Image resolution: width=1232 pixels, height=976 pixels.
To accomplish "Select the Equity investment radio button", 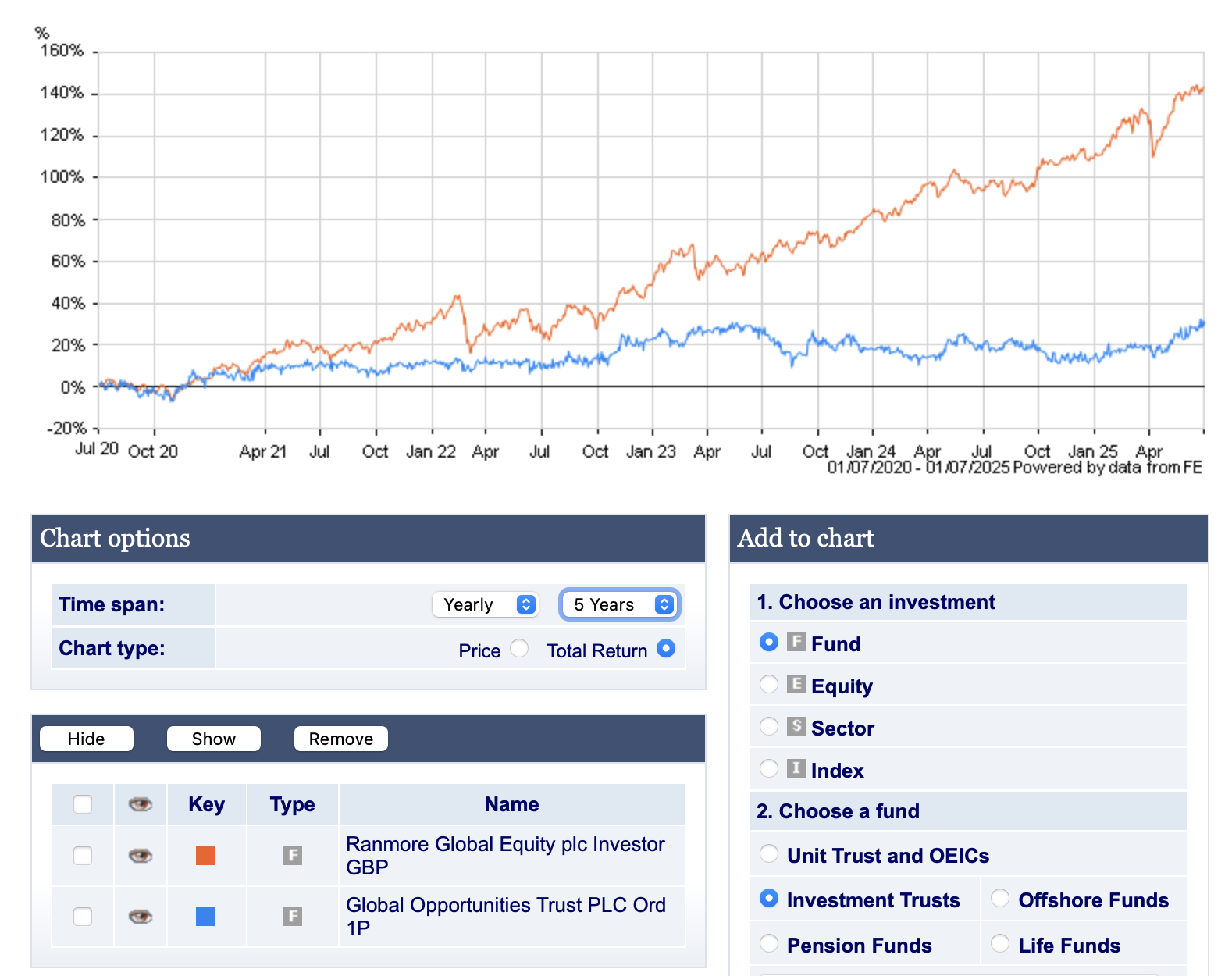I will 769,684.
